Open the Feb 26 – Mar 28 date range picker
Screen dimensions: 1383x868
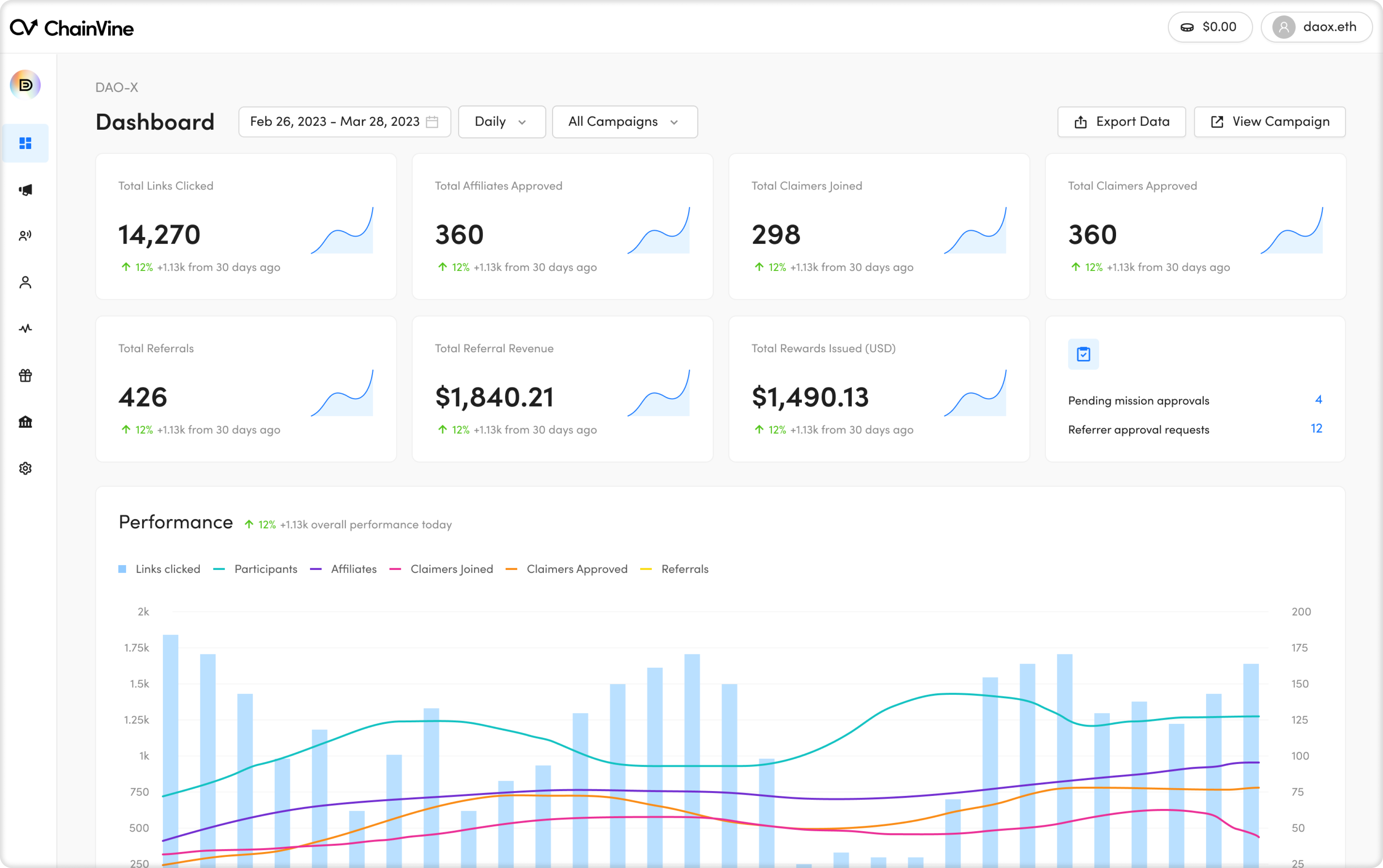click(344, 122)
